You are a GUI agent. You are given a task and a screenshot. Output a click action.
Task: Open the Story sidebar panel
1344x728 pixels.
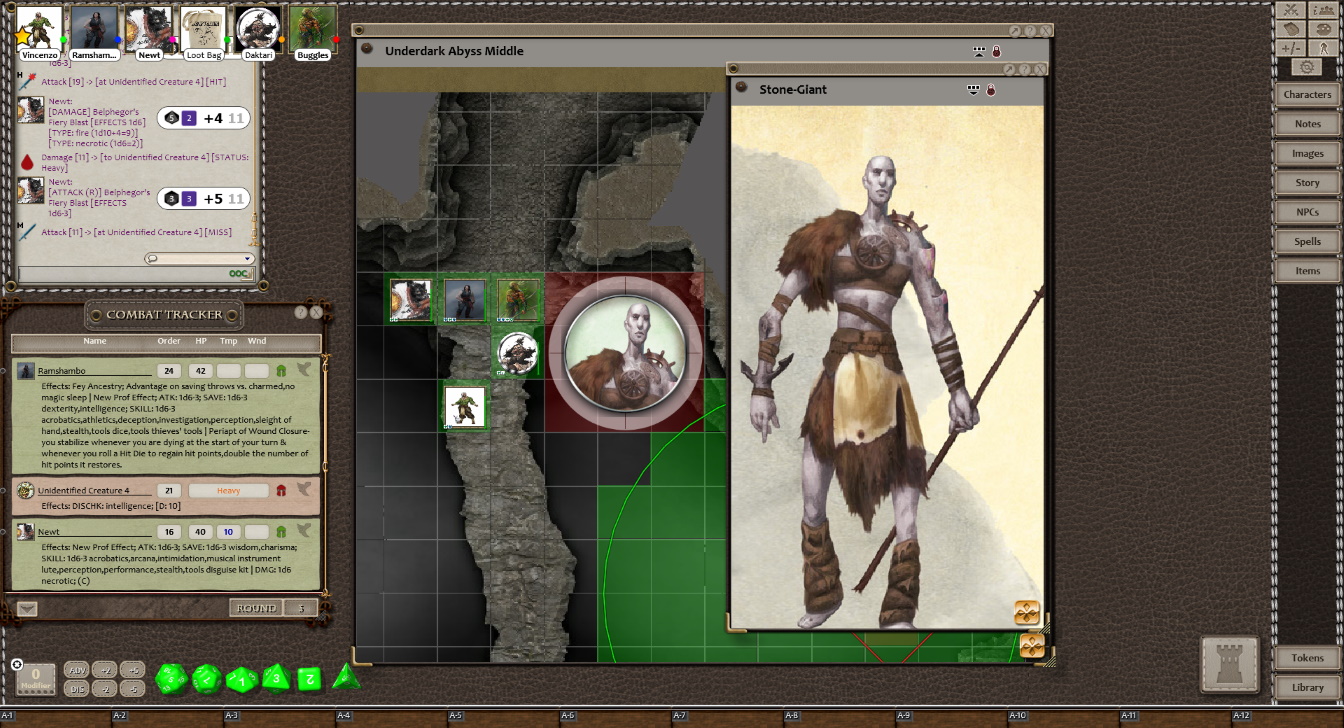[1307, 183]
